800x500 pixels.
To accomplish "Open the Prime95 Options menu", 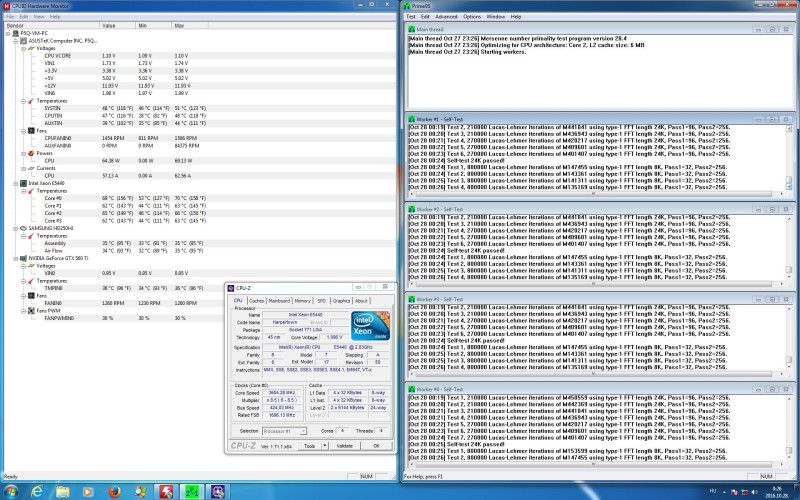I will coord(472,17).
